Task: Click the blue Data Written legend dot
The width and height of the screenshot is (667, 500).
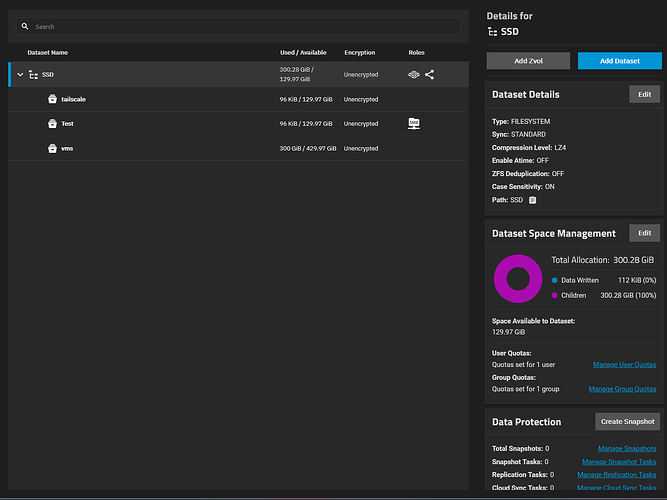Action: pos(554,280)
